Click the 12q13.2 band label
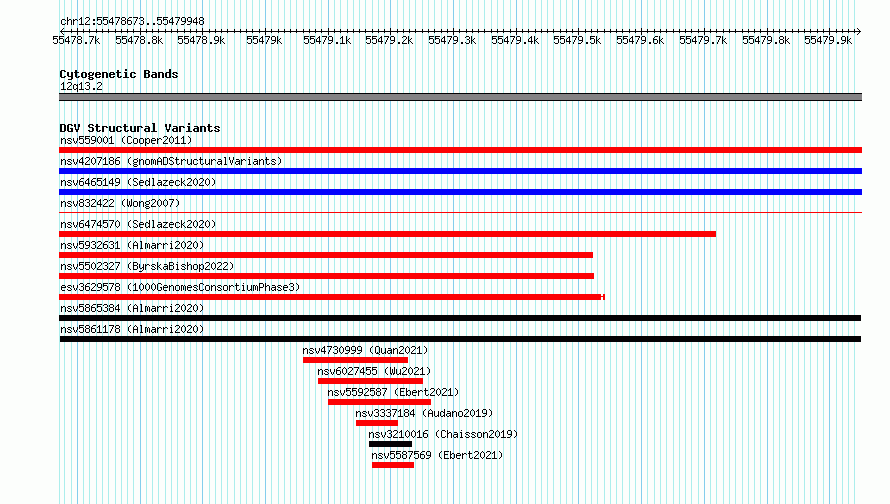The width and height of the screenshot is (890, 504). coord(81,86)
